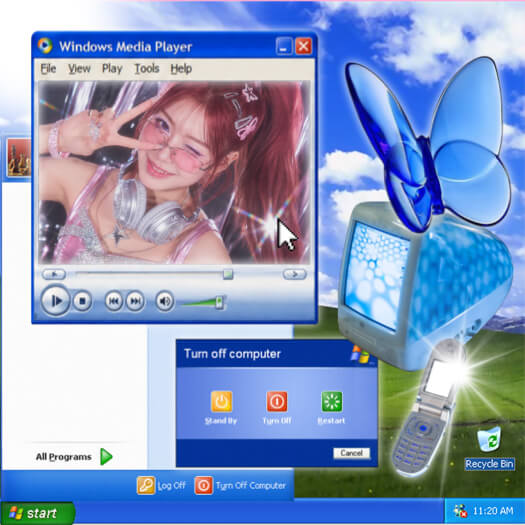
Task: Click the green Restart icon
Action: pos(332,401)
